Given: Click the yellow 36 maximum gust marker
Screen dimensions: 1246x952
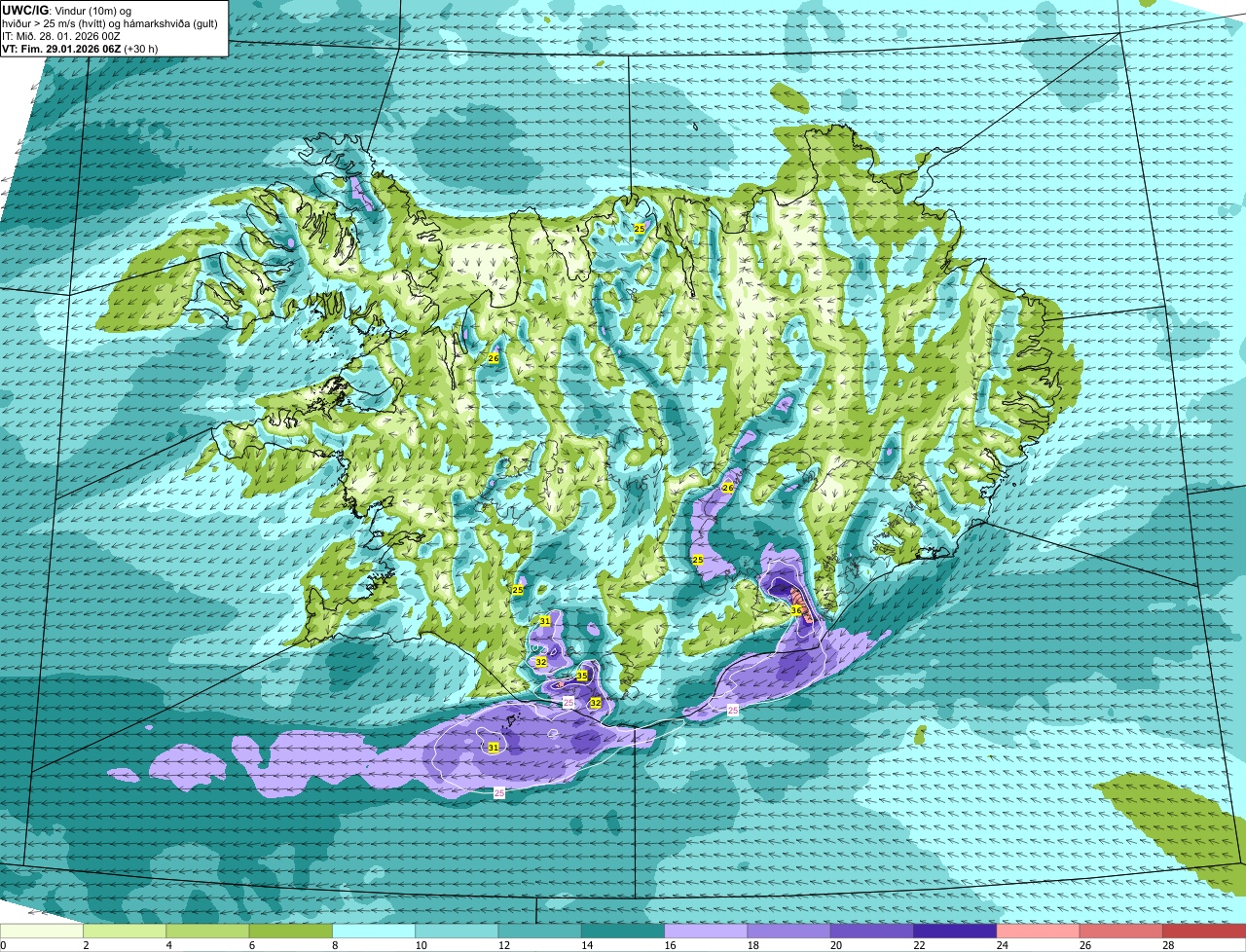Looking at the screenshot, I should [x=796, y=610].
